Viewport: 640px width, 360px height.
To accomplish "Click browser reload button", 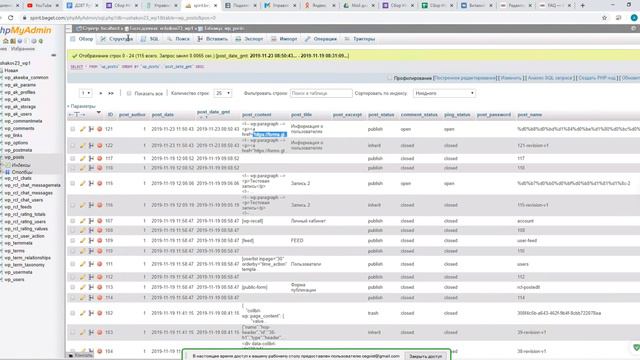I will click(11, 18).
